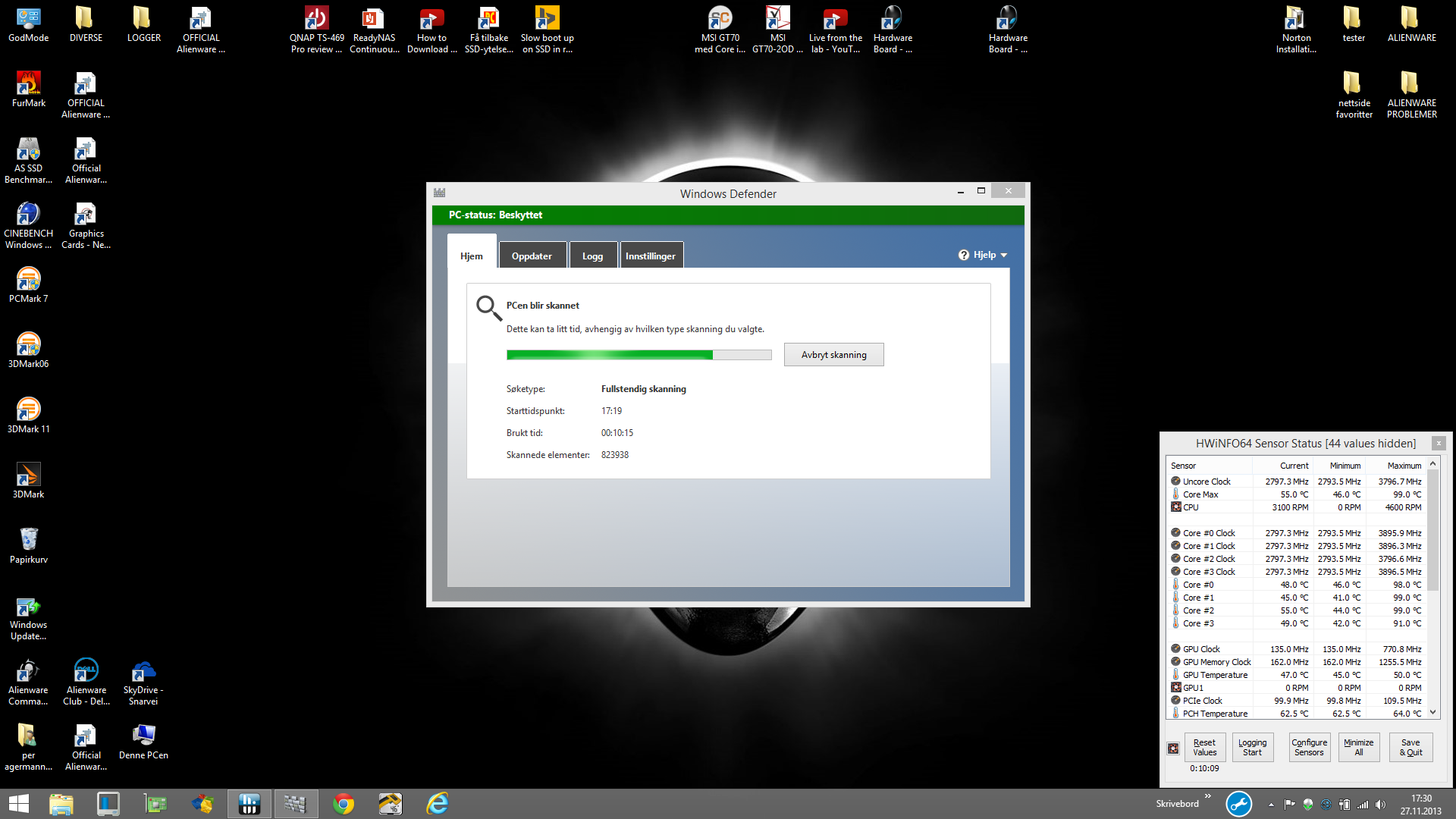1456x819 pixels.
Task: Open nettside favoritter folder
Action: [x=1354, y=95]
